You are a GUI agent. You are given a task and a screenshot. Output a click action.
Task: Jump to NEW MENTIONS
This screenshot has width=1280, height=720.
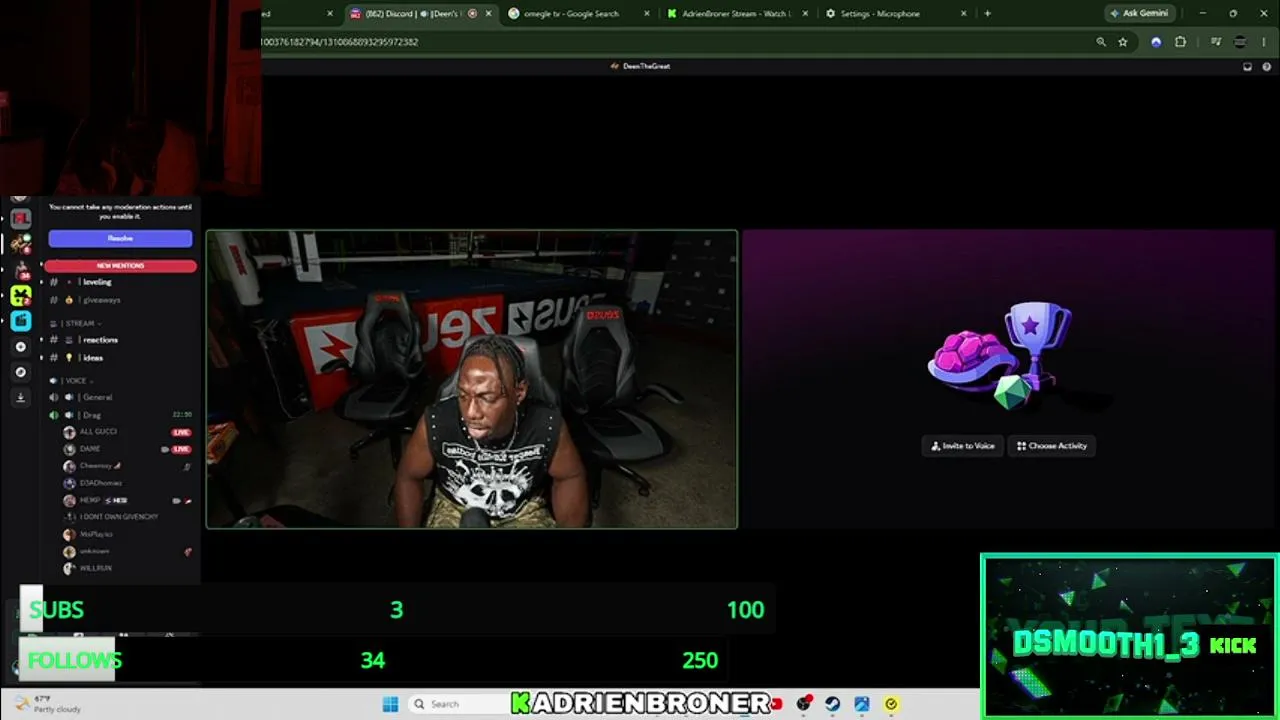click(120, 266)
